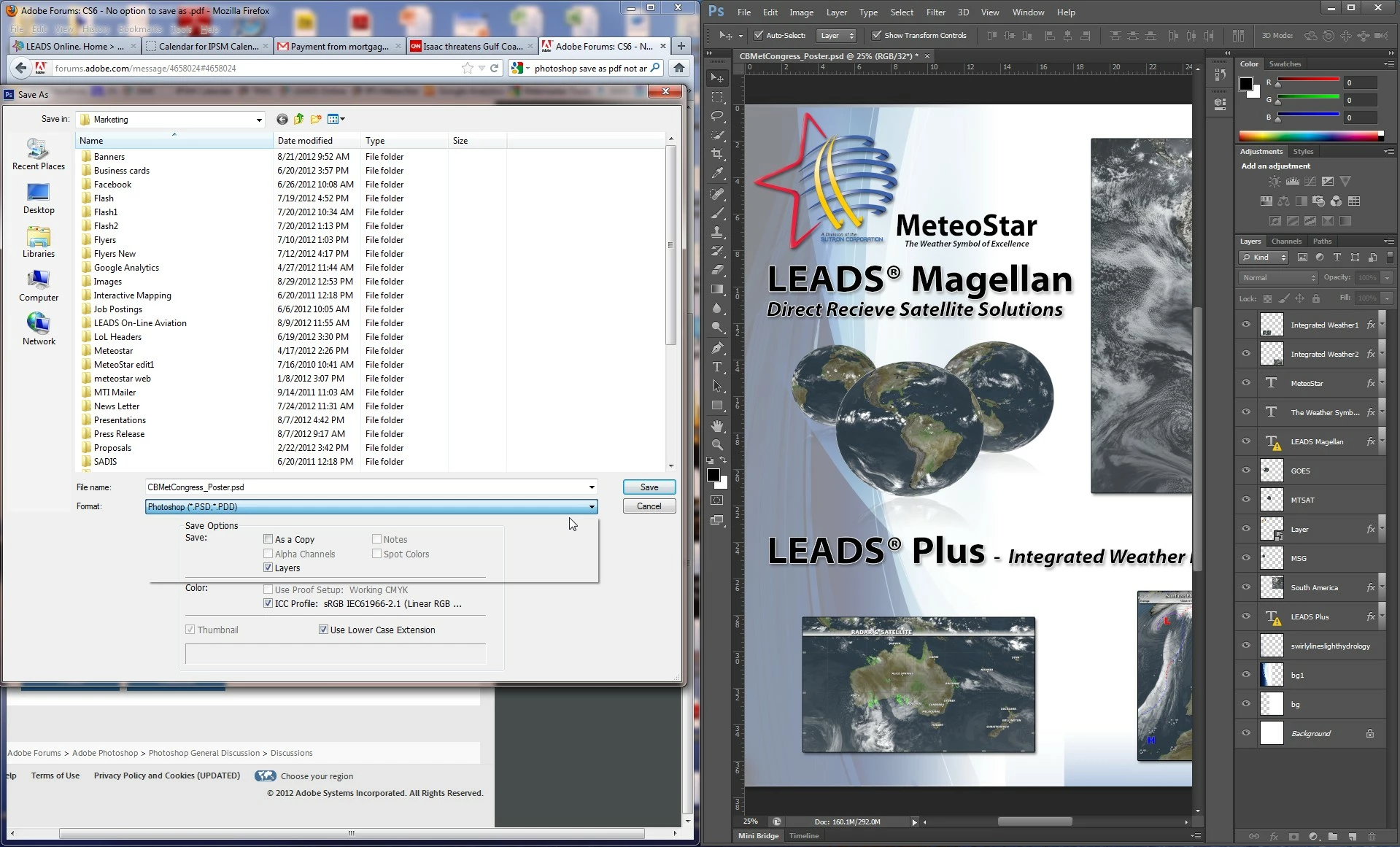Click the Cancel button in Save As
Screen dimensions: 1400x847
[x=649, y=506]
